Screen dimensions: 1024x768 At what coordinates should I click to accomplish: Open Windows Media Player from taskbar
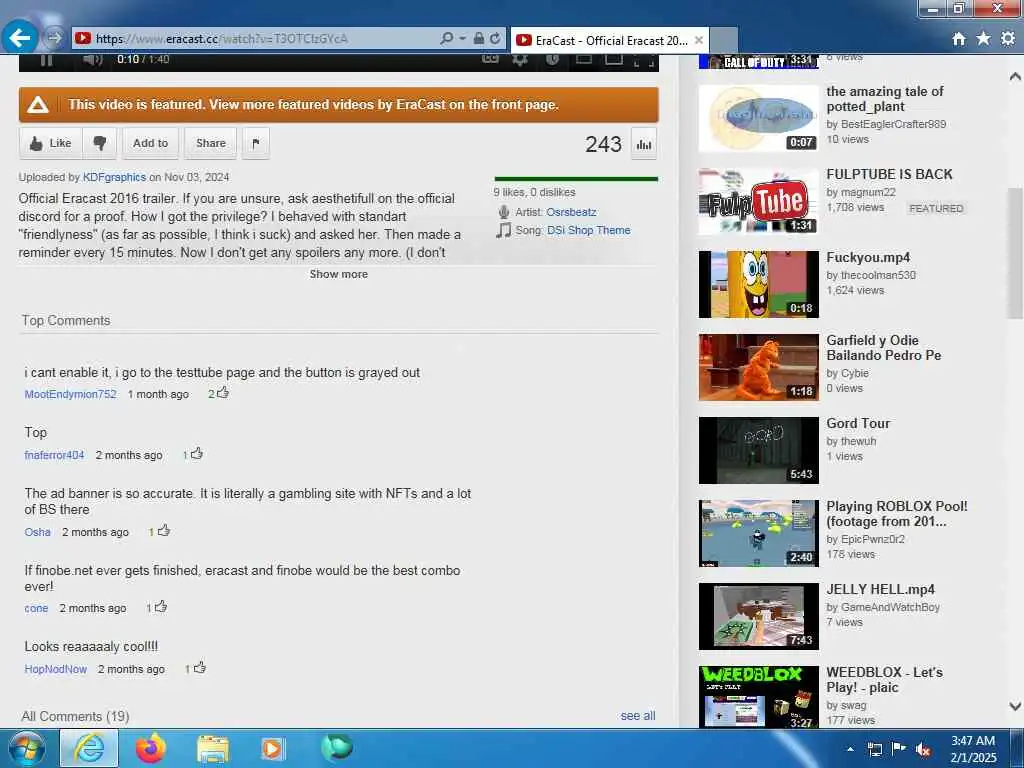pos(272,749)
